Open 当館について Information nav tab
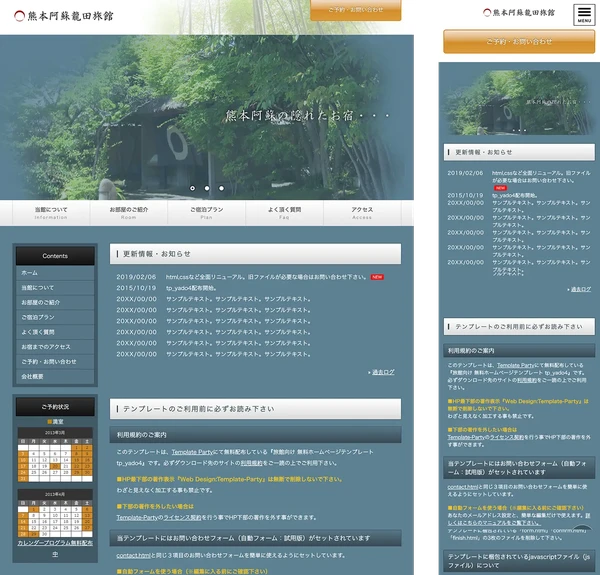Viewport: 600px width, 575px height. (x=51, y=212)
